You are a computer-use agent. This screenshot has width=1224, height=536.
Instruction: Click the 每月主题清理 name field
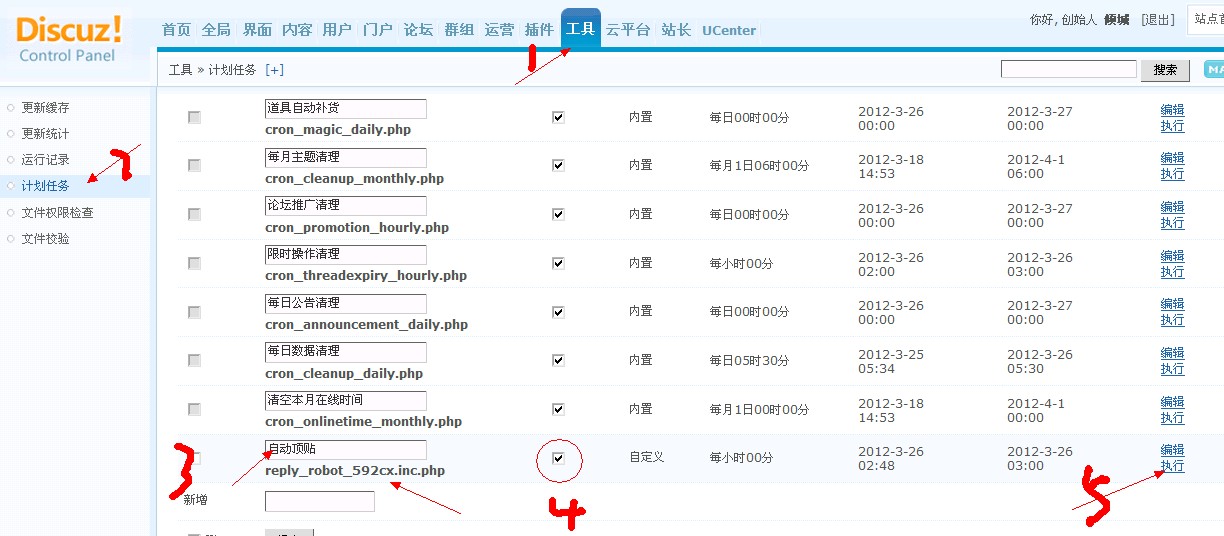click(346, 158)
